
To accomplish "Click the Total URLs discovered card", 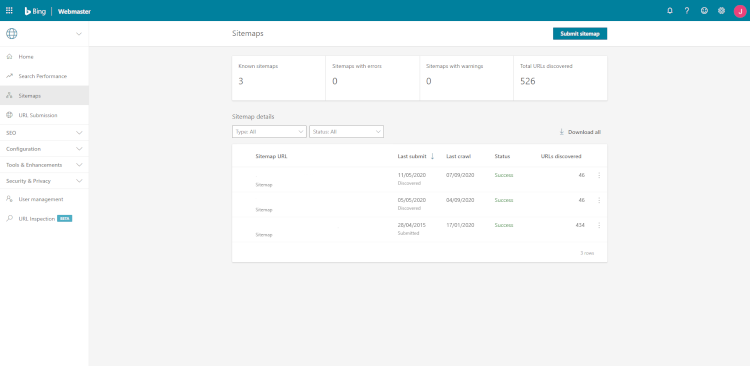I will (561, 78).
